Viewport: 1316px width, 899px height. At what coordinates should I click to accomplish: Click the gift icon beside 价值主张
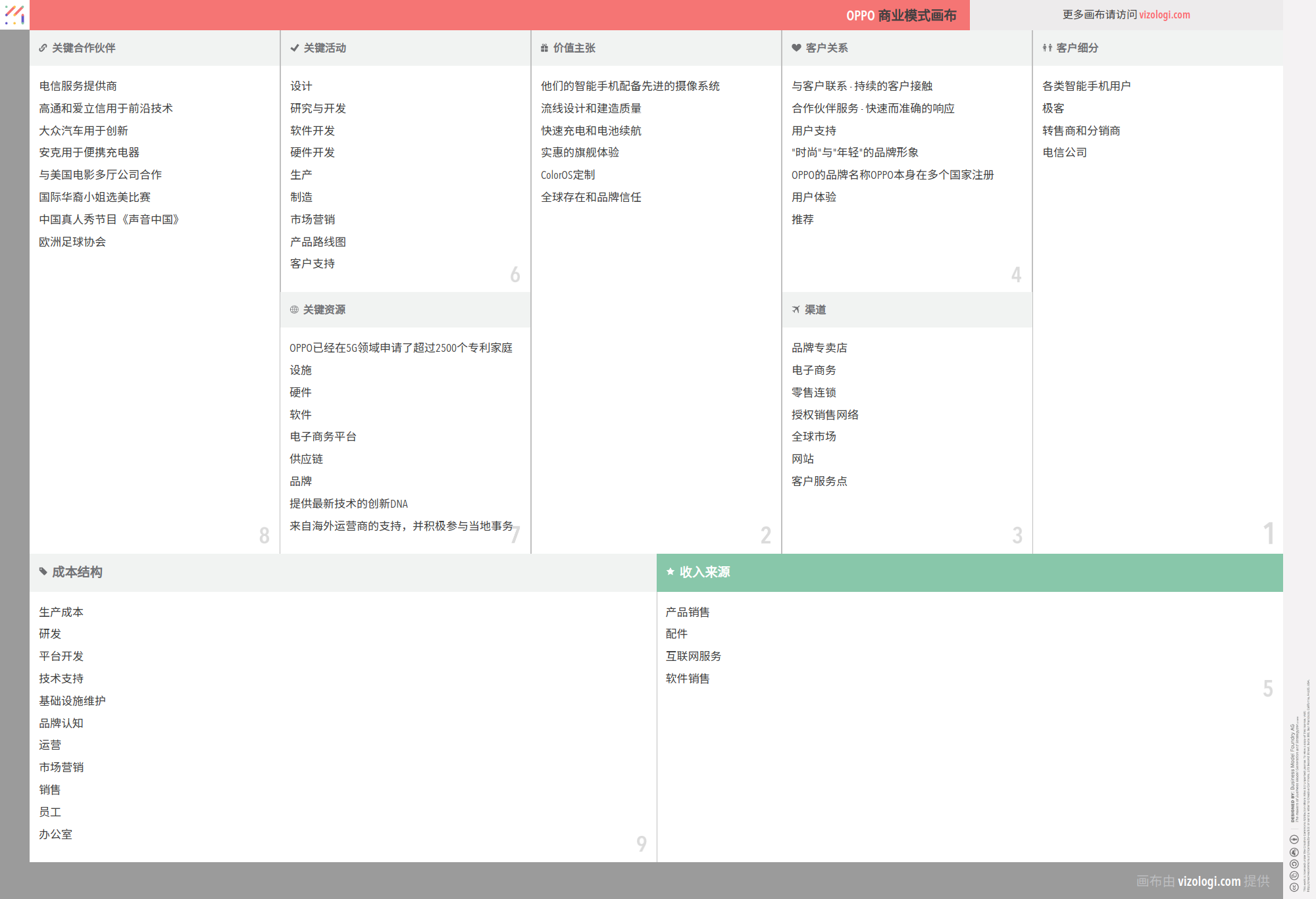click(544, 48)
